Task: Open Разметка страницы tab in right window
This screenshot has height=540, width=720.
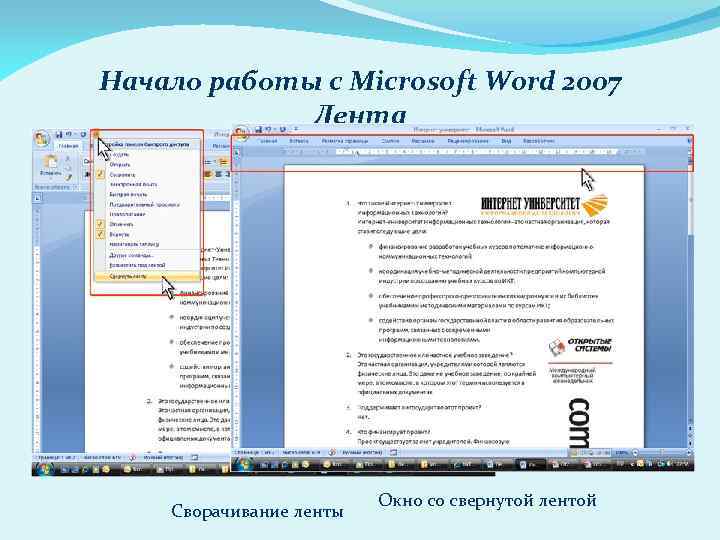Action: point(344,141)
